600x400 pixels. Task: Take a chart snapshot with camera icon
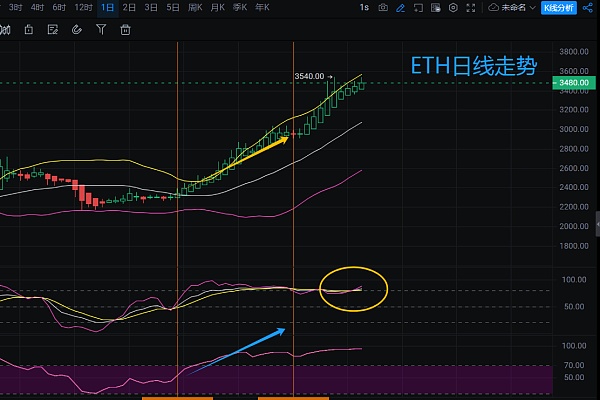coord(383,8)
